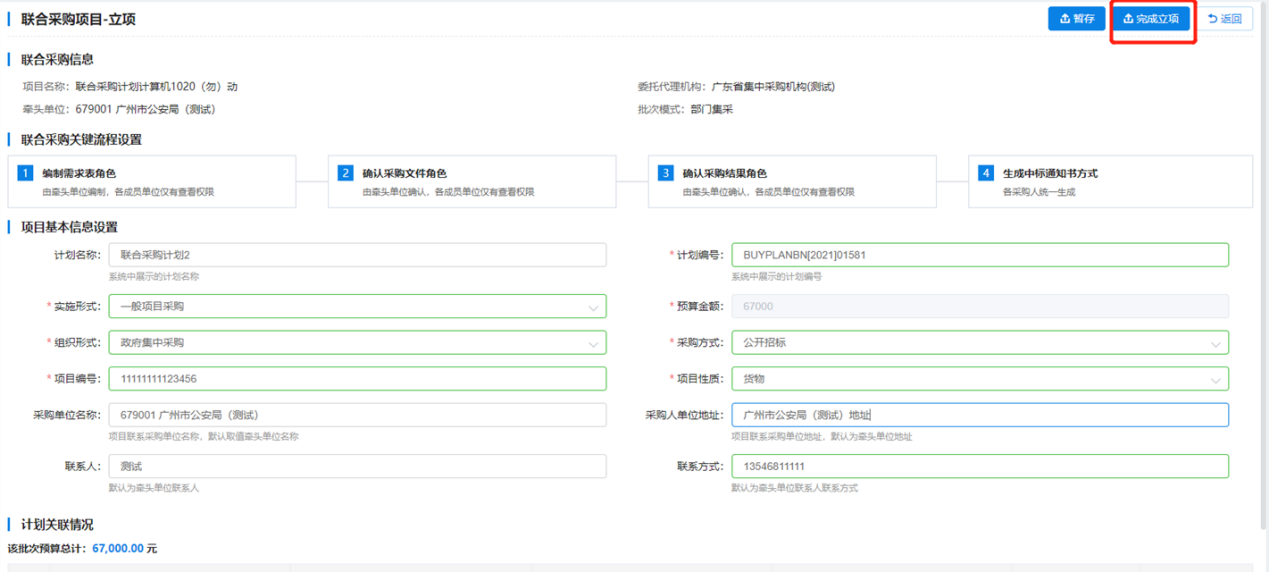Click the 采购人单位地址 input field
1269x572 pixels.
[x=979, y=415]
